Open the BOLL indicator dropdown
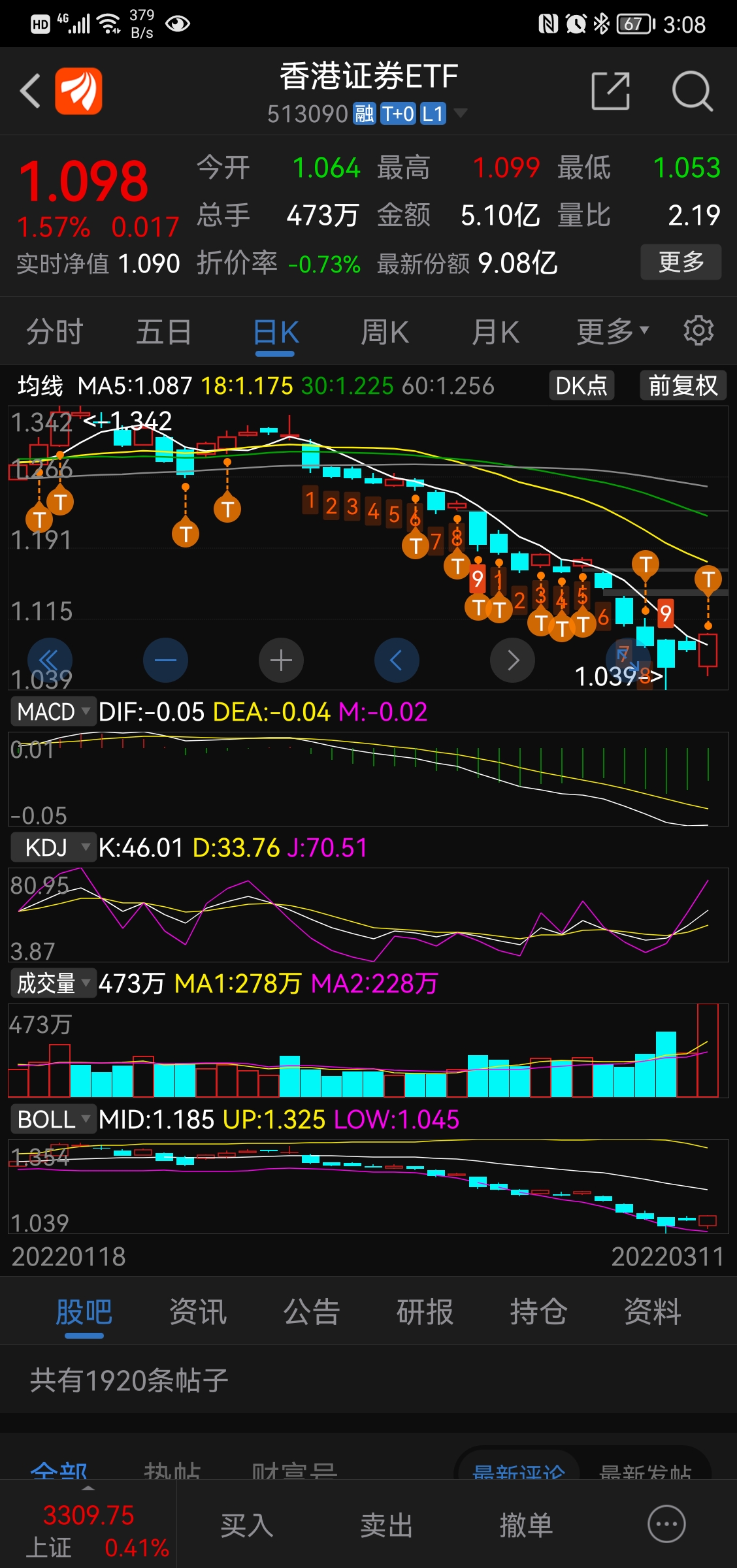Screen dimensions: 737x1568 click(54, 1119)
